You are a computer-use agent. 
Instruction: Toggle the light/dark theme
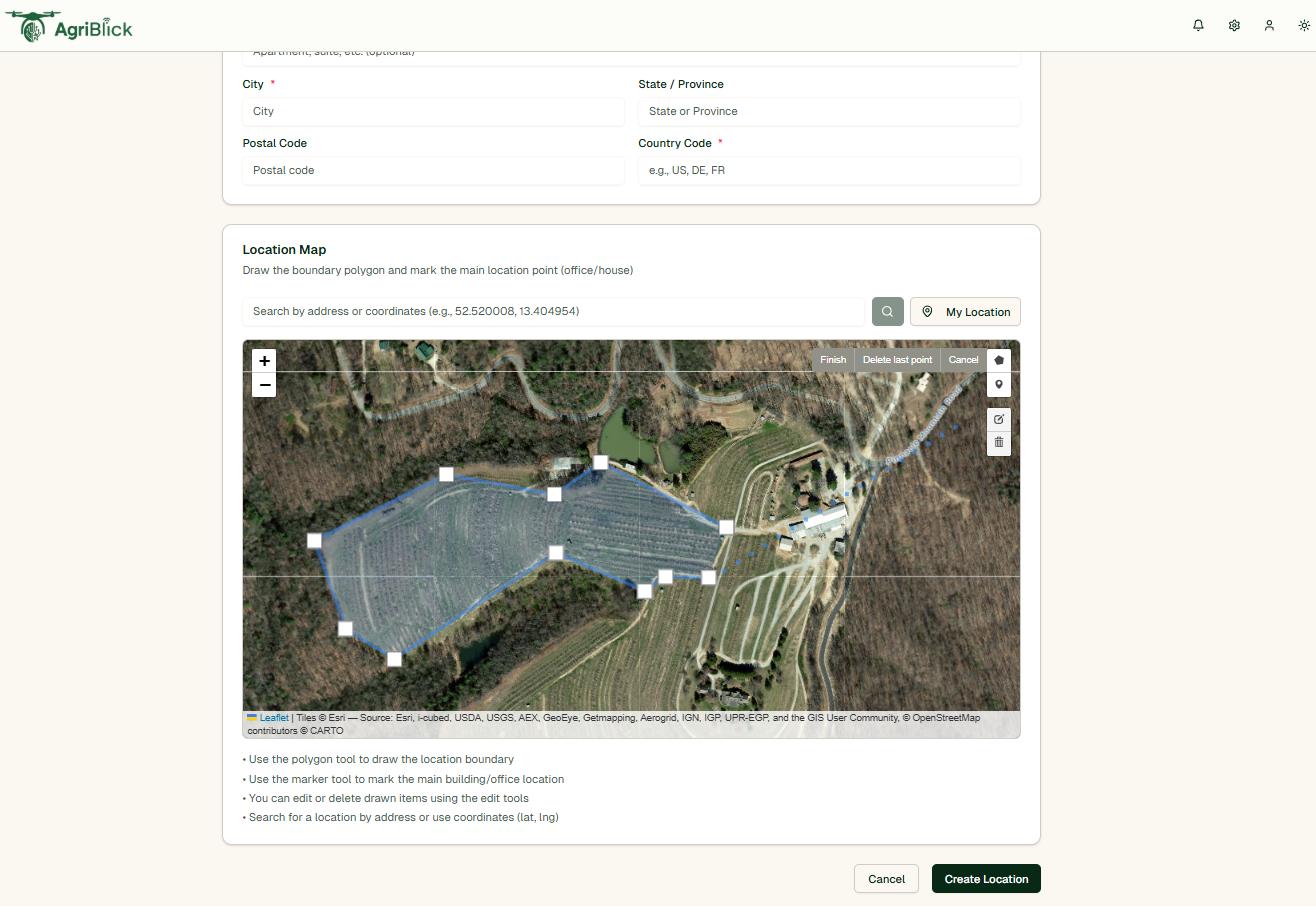coord(1303,25)
